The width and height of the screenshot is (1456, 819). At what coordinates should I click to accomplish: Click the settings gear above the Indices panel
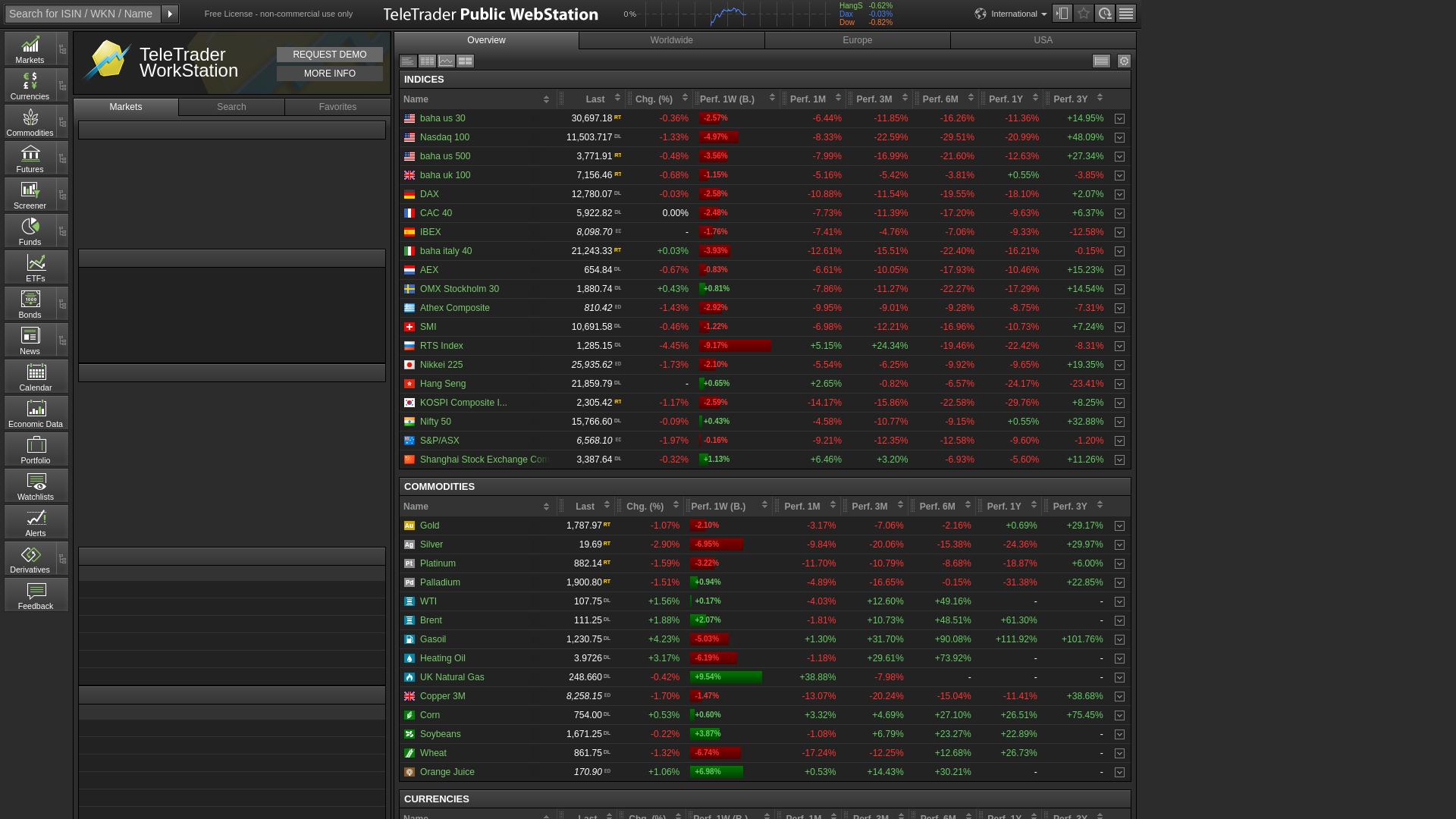1124,61
